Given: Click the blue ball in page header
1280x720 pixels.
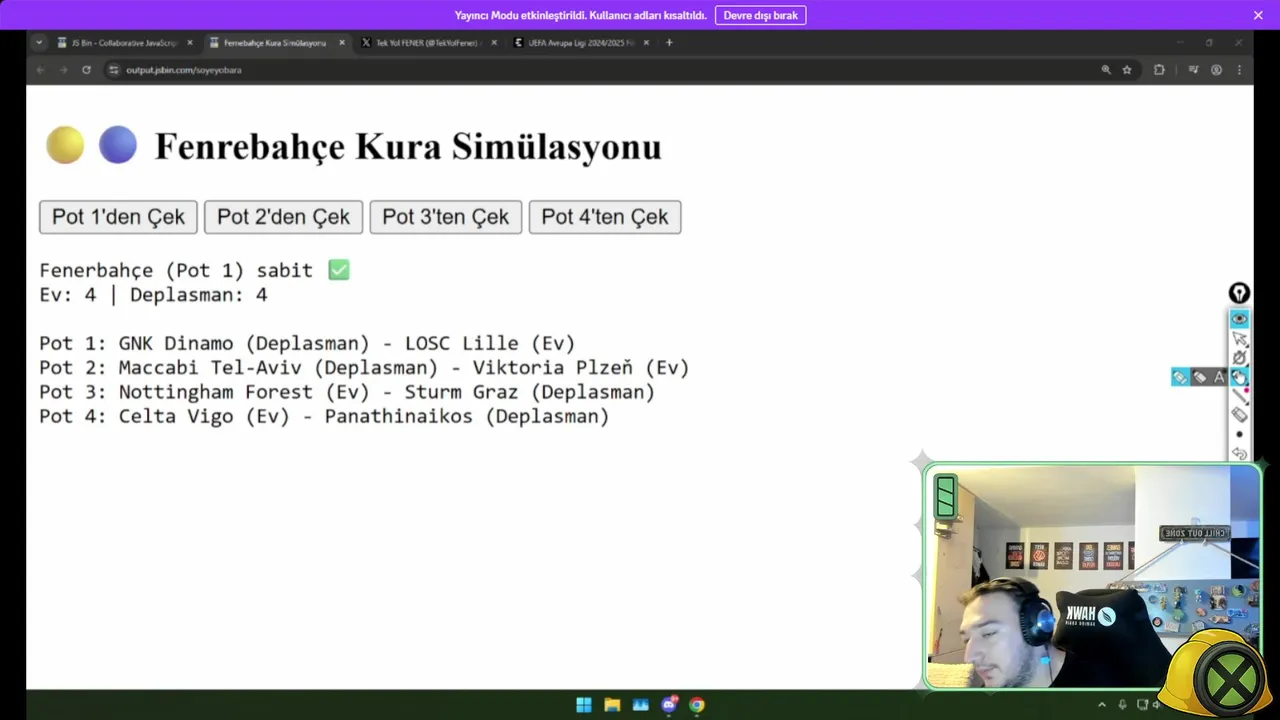Looking at the screenshot, I should click(118, 145).
